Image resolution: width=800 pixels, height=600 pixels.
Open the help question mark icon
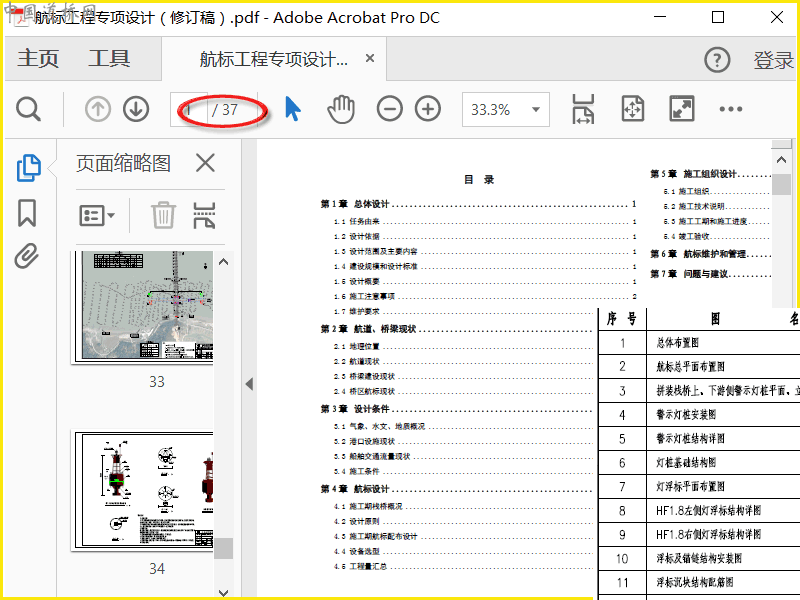(x=717, y=60)
